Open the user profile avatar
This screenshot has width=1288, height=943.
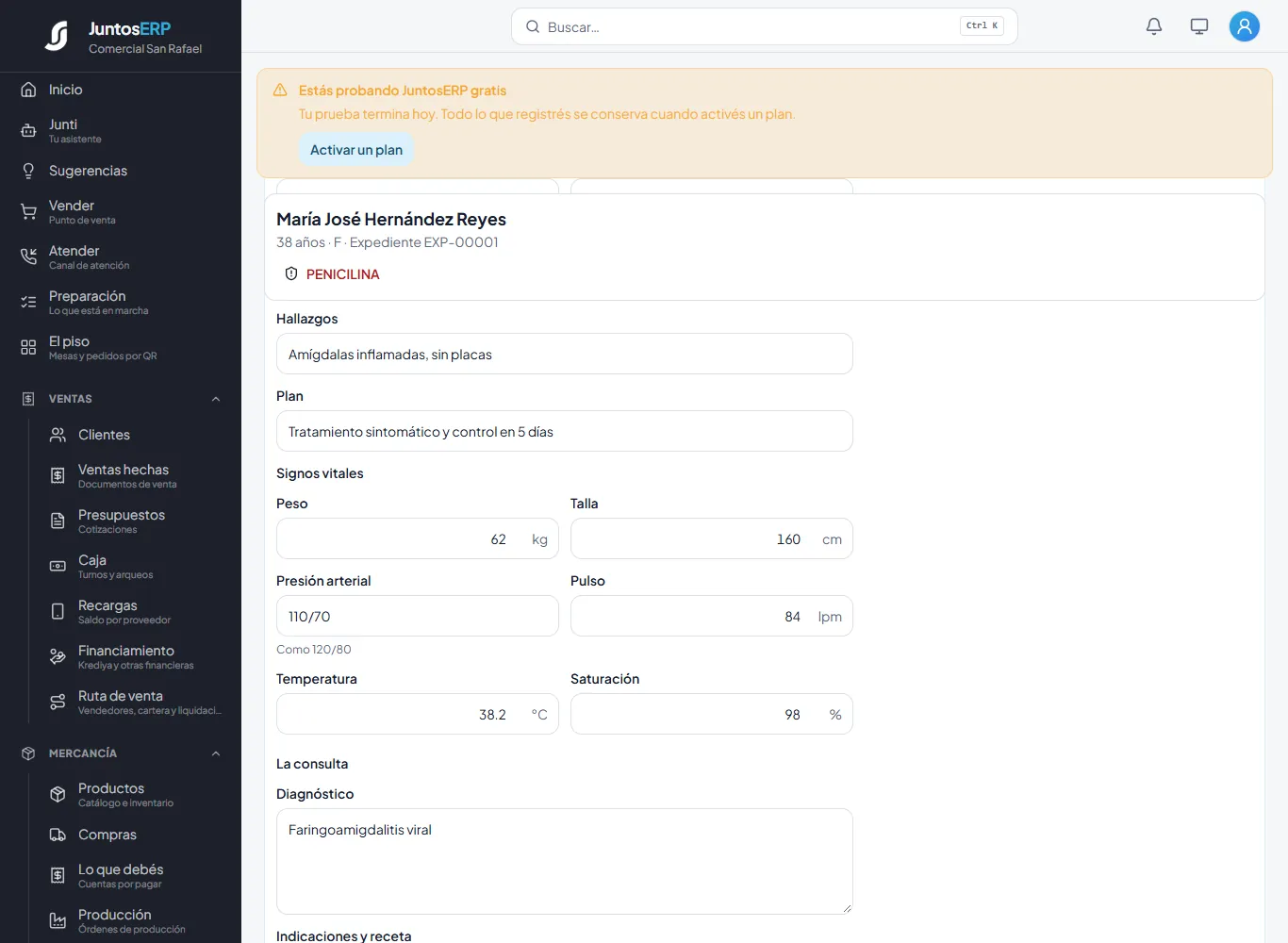pos(1245,26)
